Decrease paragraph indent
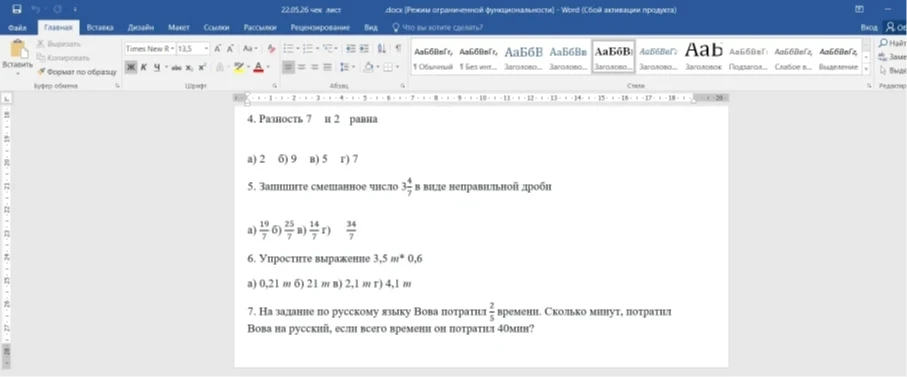Viewport: 907px width, 377px height. 351,49
